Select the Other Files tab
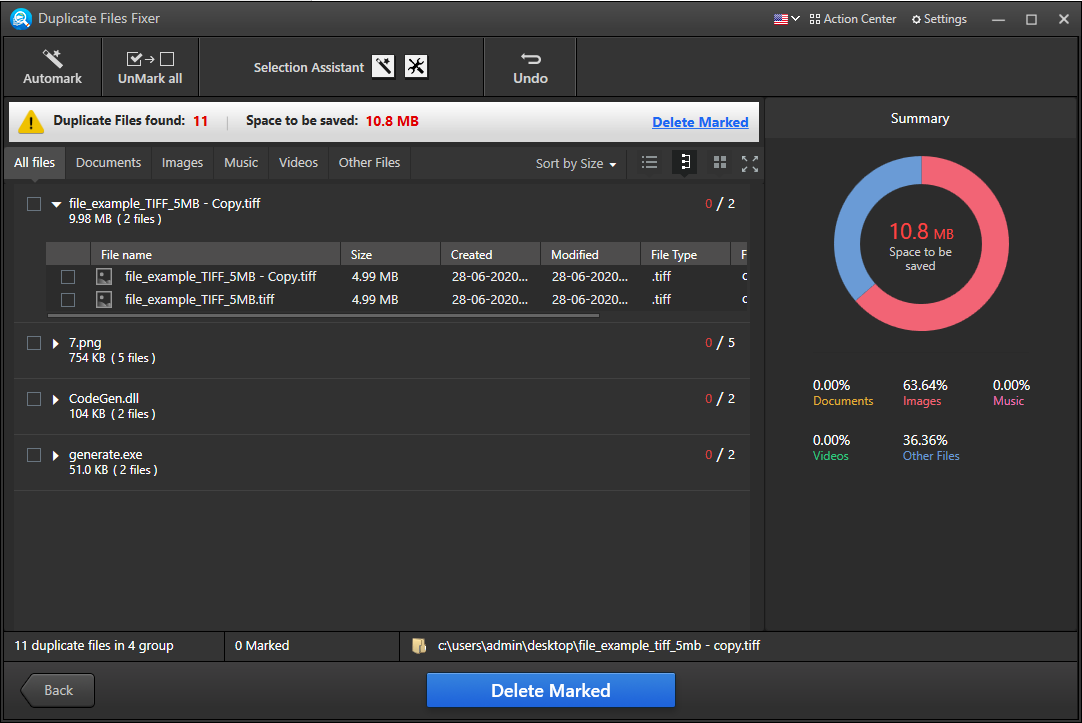 point(369,163)
